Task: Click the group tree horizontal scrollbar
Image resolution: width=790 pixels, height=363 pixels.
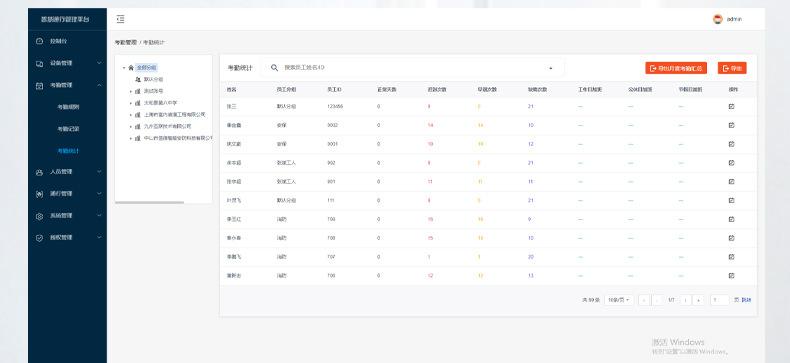Action: (x=149, y=203)
